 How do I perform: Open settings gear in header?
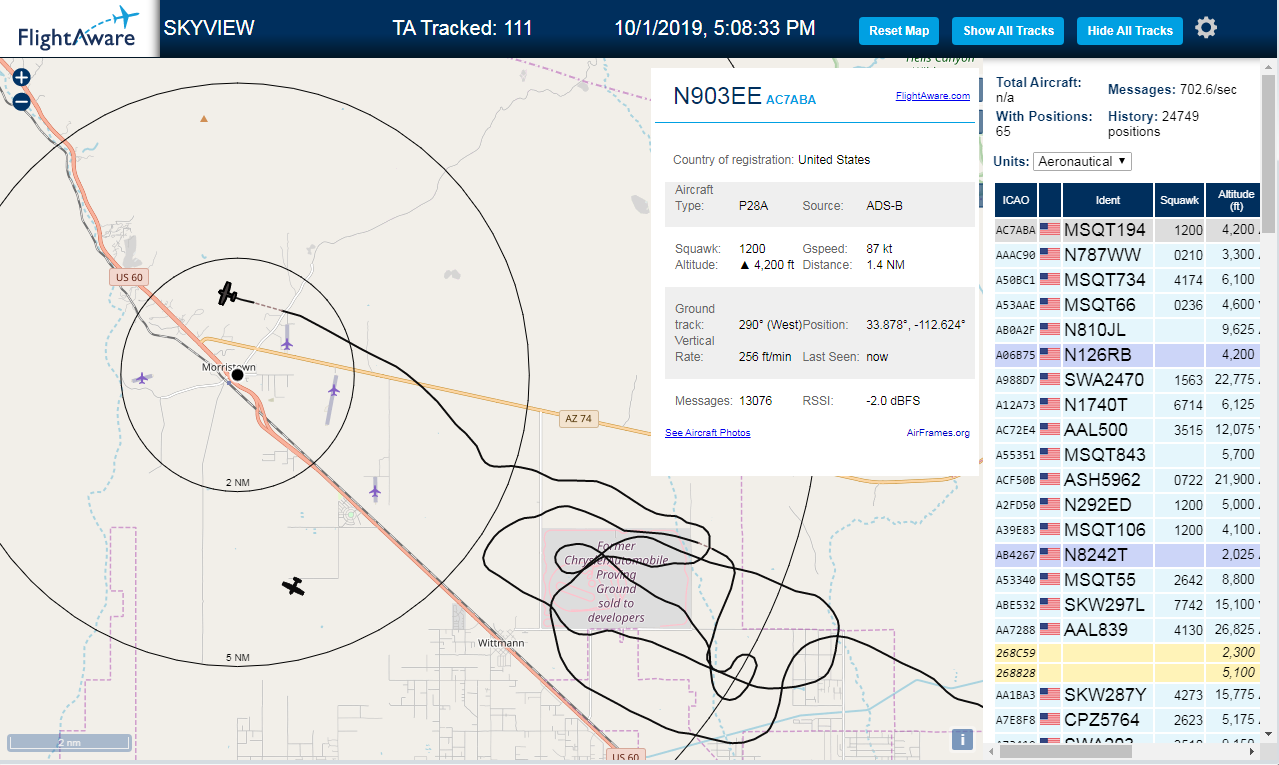[x=1206, y=27]
